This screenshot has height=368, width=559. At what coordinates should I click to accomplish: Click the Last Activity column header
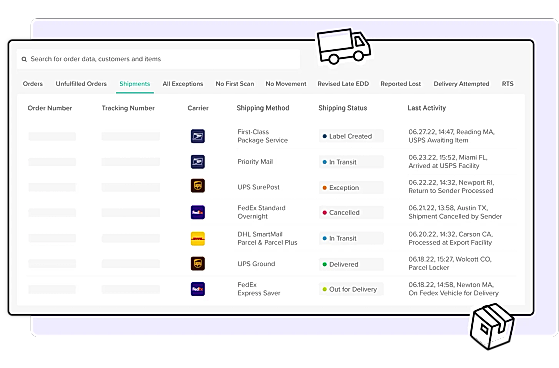coord(426,108)
